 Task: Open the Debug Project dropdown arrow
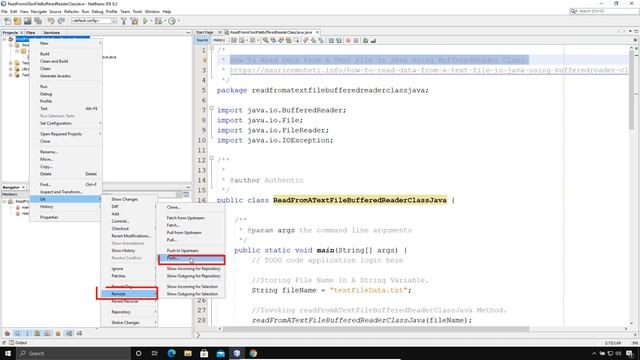tap(164, 21)
